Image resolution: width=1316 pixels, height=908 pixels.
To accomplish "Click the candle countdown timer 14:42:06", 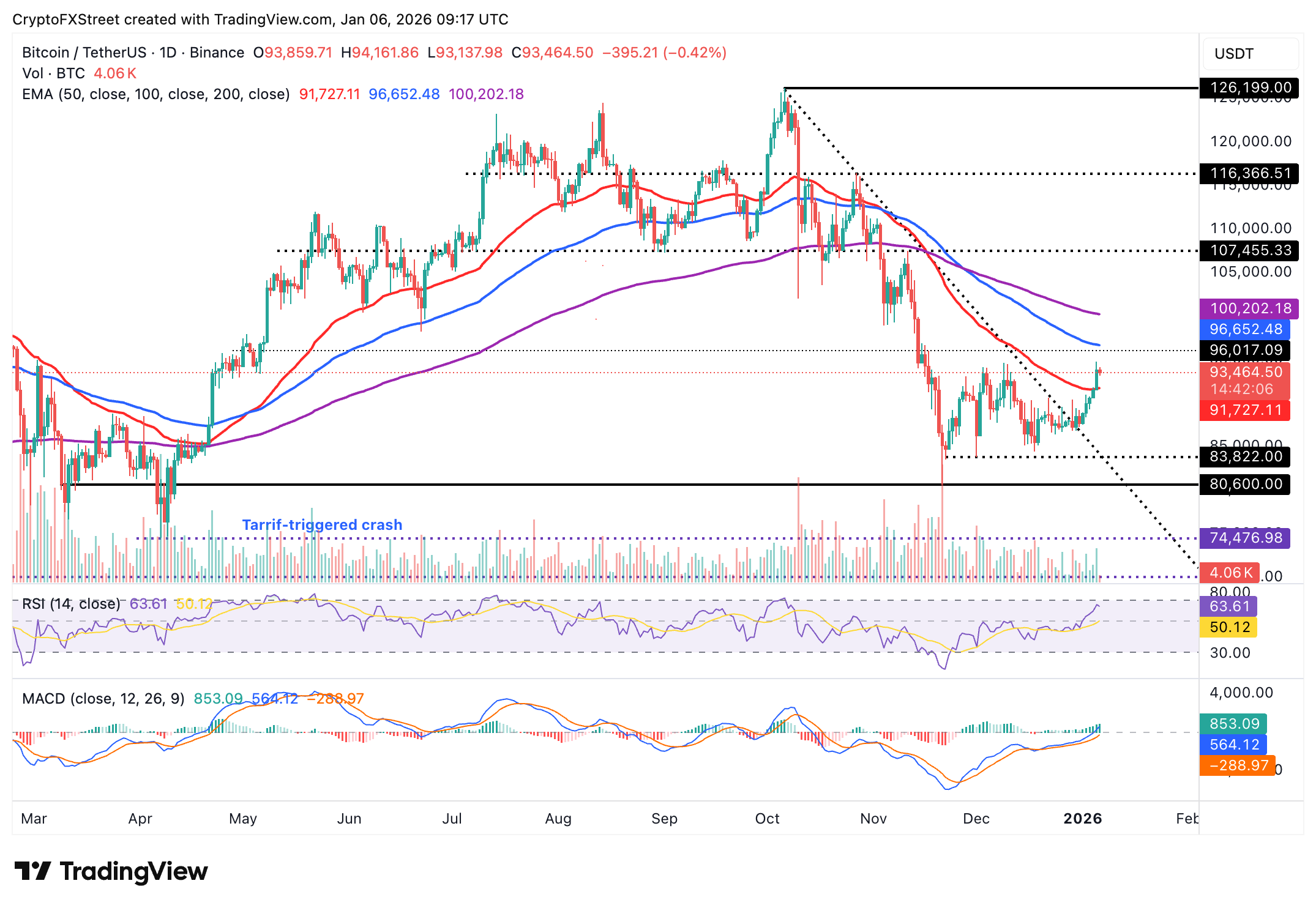I will 1246,390.
